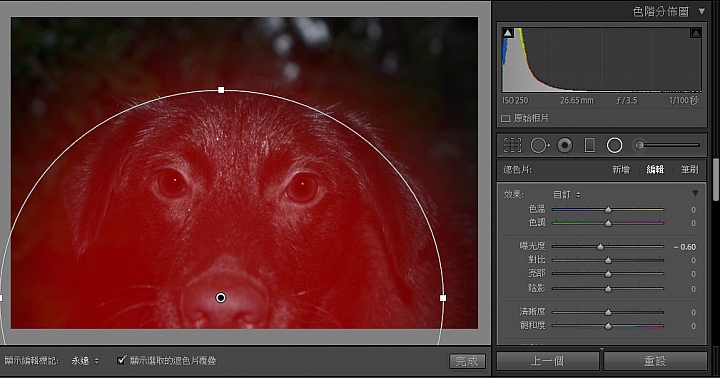The height and width of the screenshot is (378, 720).
Task: Click the 1/100 秒 shutter speed readout
Action: coord(684,100)
